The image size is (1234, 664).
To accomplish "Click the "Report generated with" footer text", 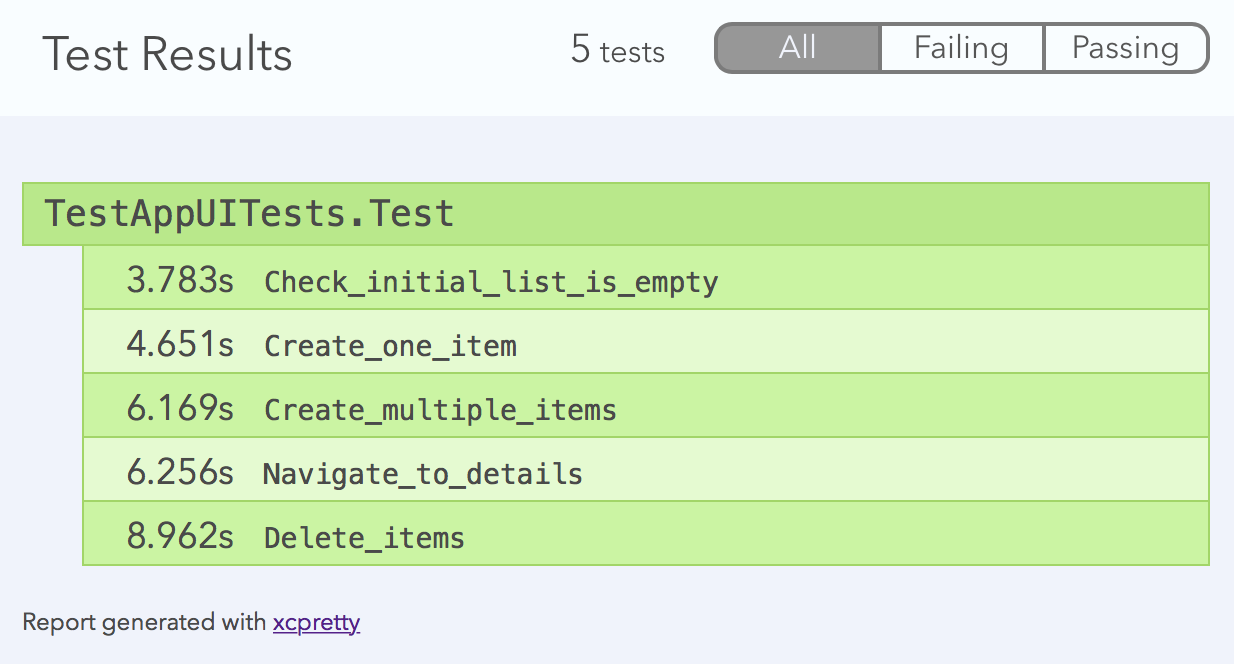I will tap(145, 622).
